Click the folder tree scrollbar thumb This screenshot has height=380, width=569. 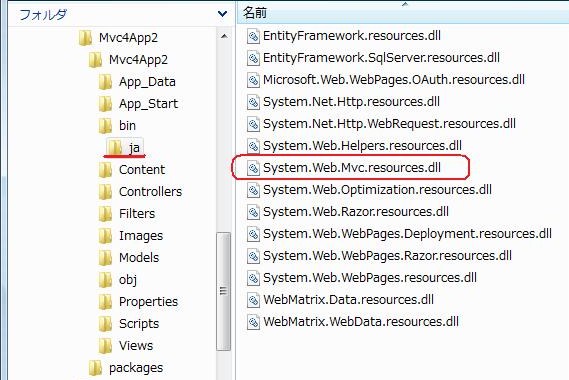pos(224,291)
